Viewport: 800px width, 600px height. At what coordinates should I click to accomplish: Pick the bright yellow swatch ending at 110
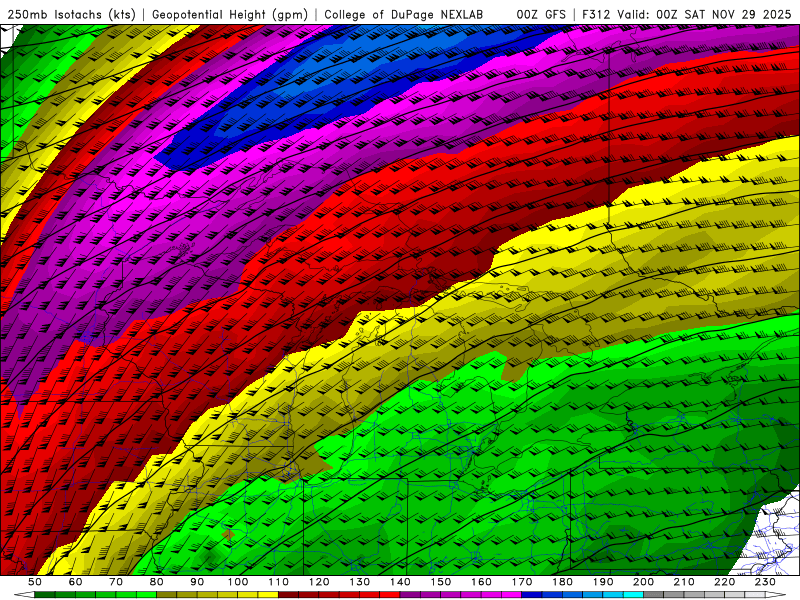[x=268, y=594]
